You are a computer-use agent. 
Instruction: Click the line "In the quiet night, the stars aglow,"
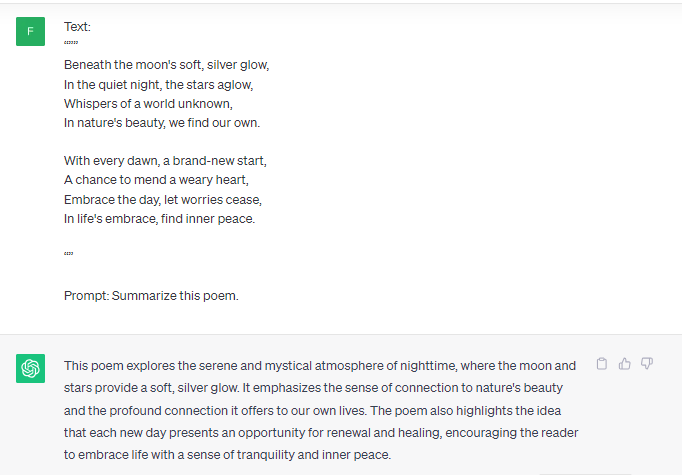pyautogui.click(x=158, y=84)
